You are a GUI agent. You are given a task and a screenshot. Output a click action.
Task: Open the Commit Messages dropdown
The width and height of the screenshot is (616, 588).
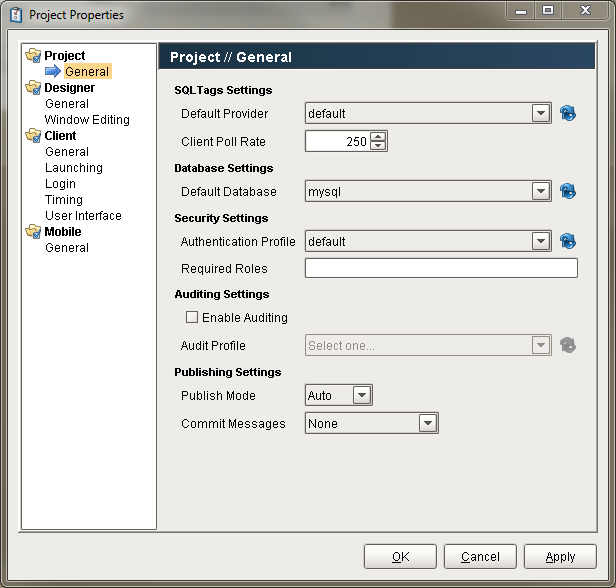428,423
